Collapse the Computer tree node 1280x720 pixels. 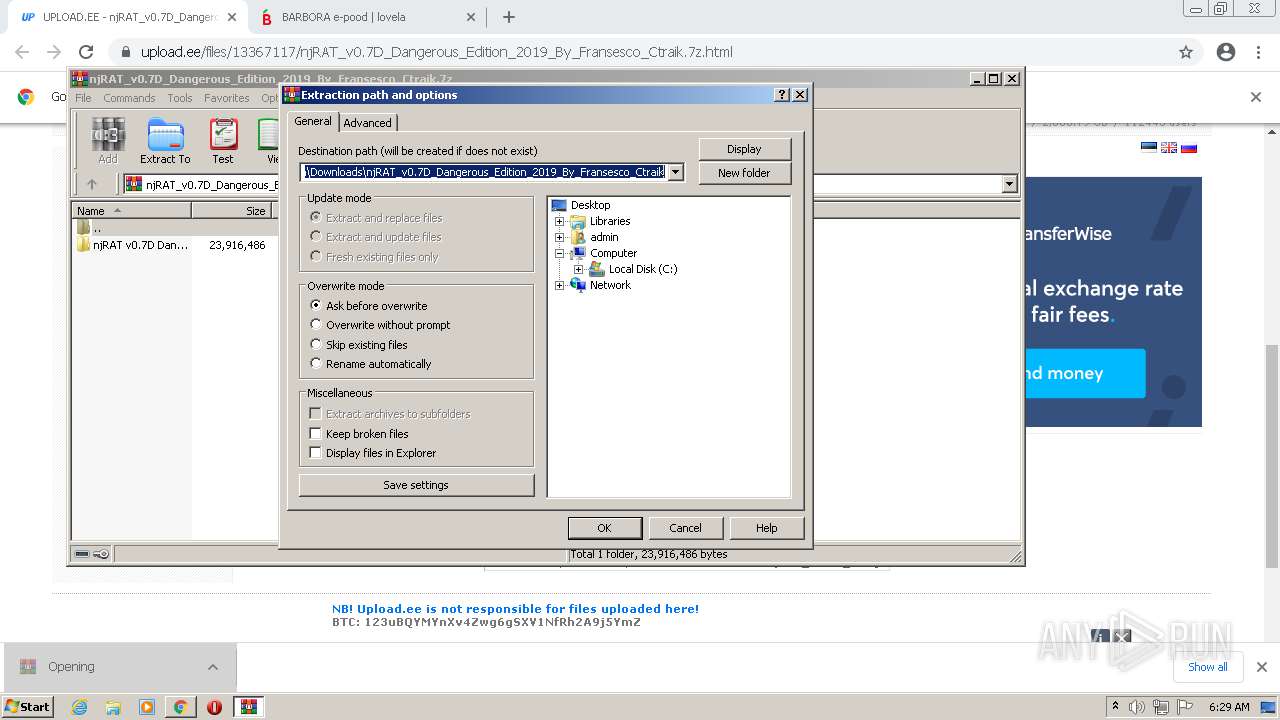(560, 253)
